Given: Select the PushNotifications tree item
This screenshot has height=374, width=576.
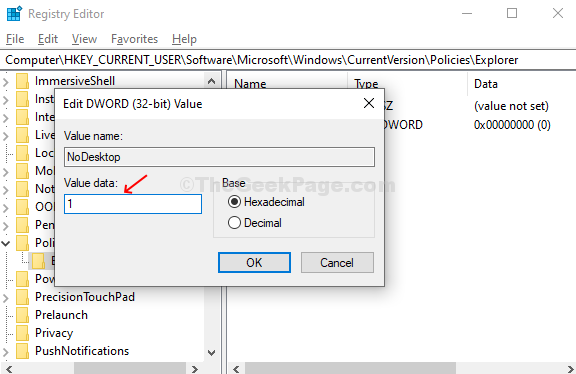Looking at the screenshot, I should pos(82,351).
